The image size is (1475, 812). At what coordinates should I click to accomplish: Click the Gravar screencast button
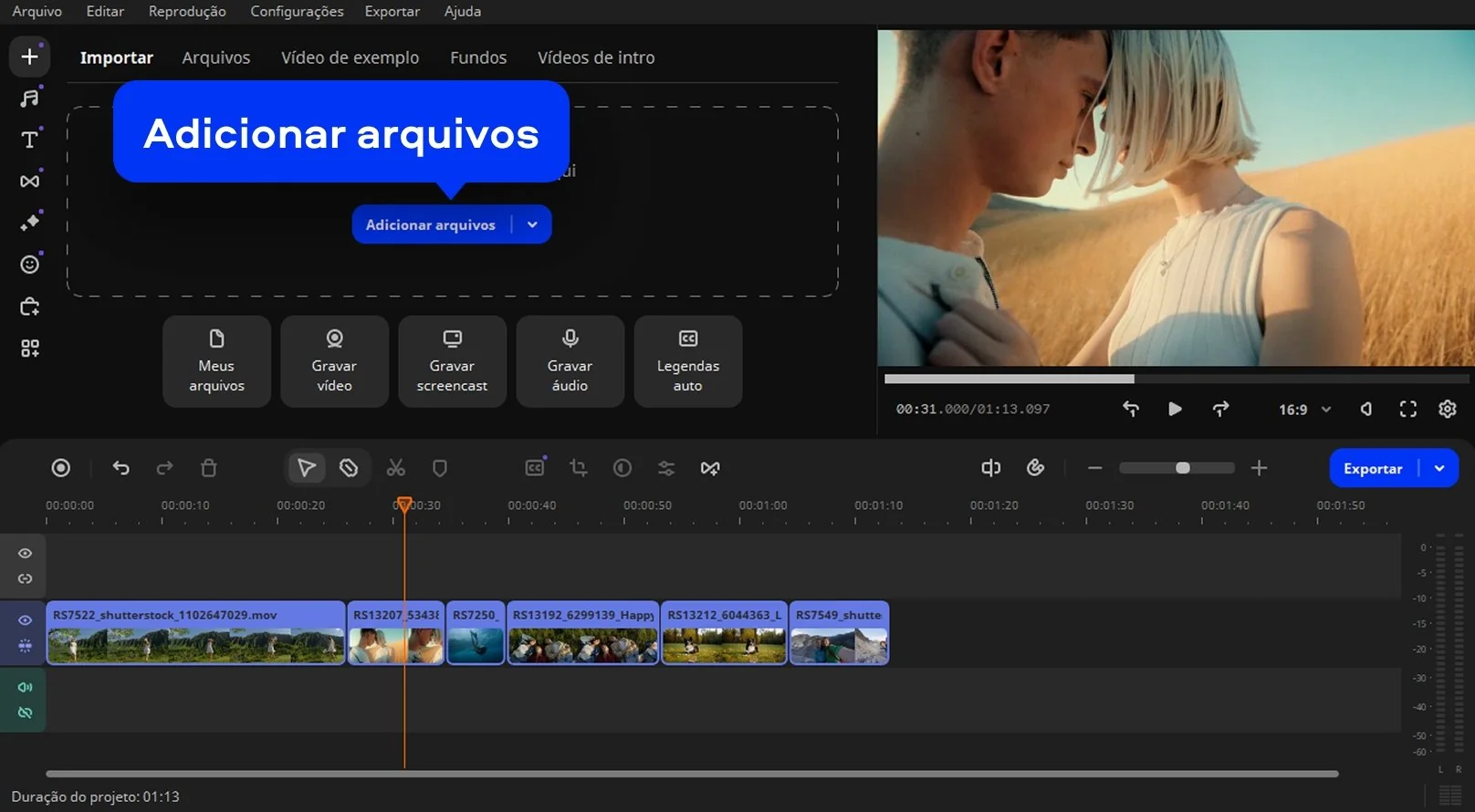click(452, 361)
